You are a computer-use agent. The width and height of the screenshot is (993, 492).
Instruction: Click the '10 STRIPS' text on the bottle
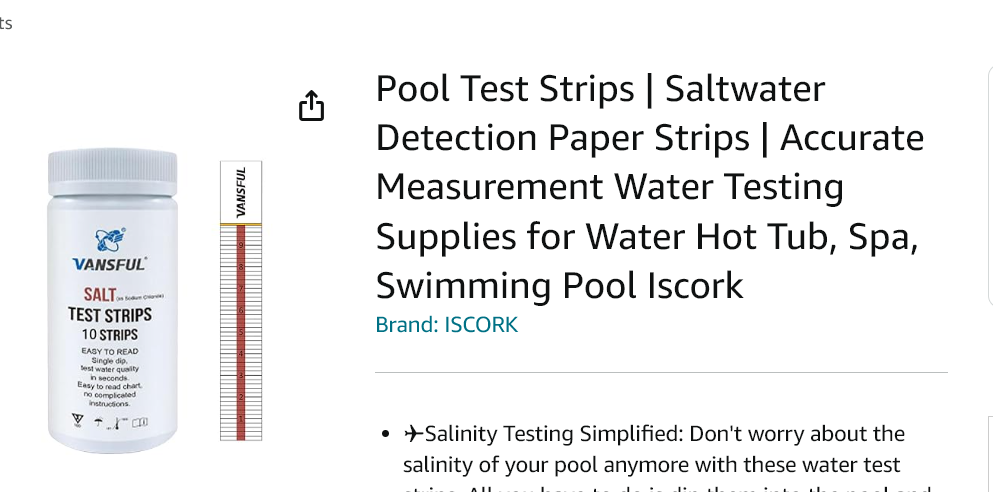pyautogui.click(x=110, y=334)
